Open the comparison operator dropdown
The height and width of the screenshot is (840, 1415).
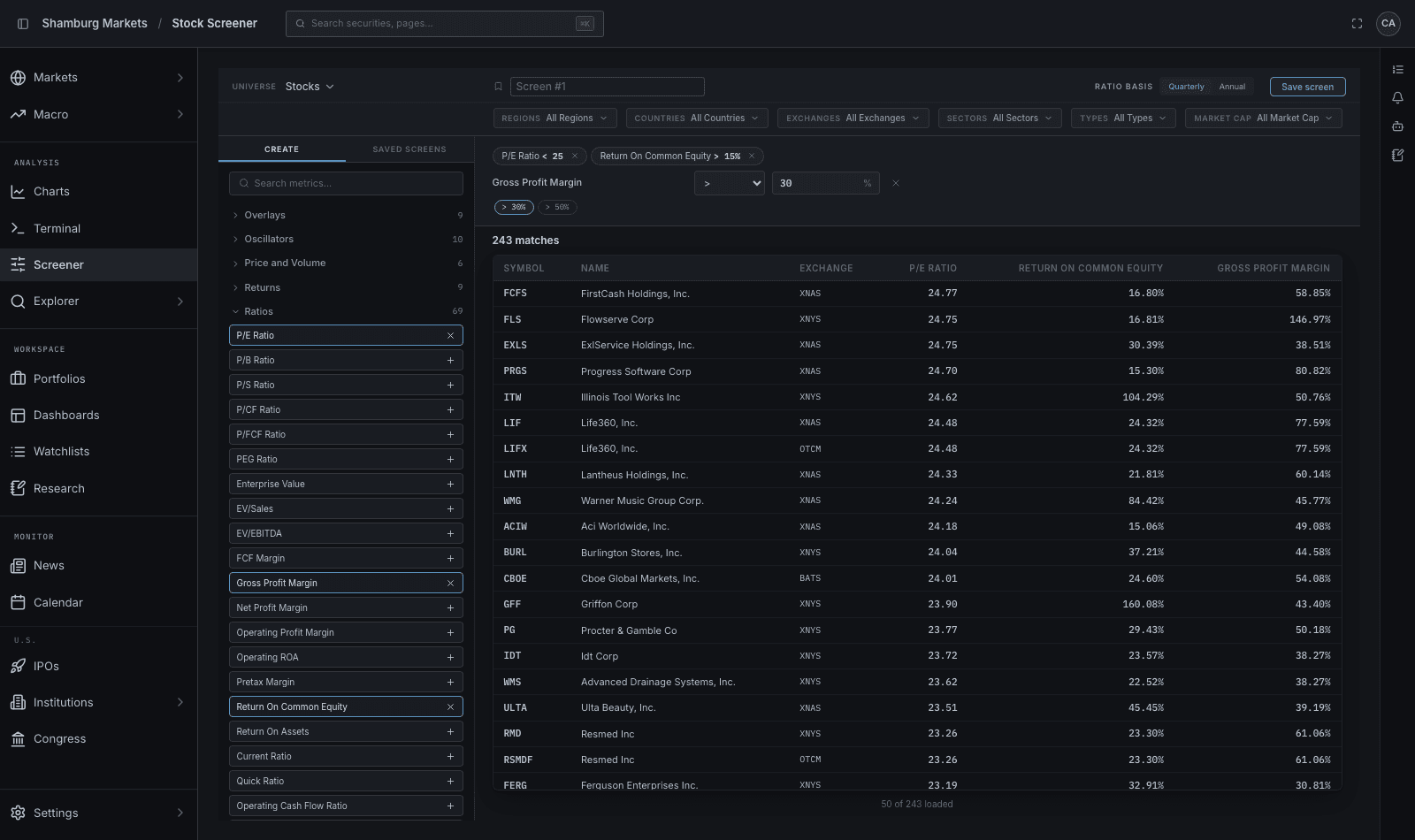tap(730, 184)
